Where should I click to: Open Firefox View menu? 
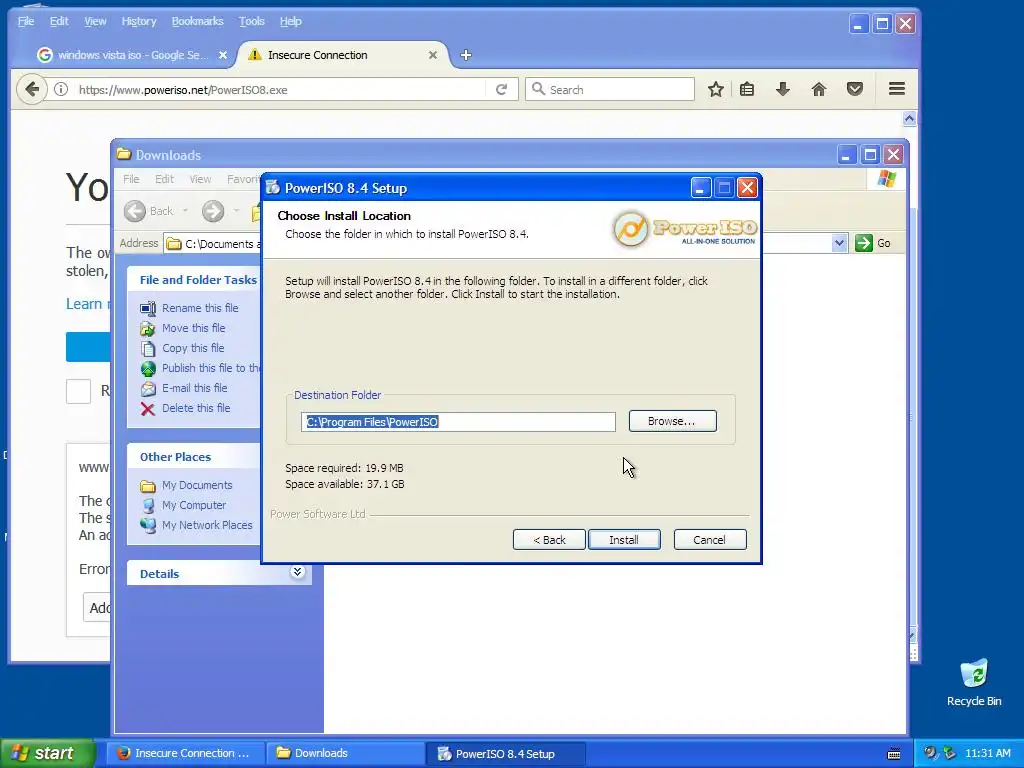coord(95,22)
